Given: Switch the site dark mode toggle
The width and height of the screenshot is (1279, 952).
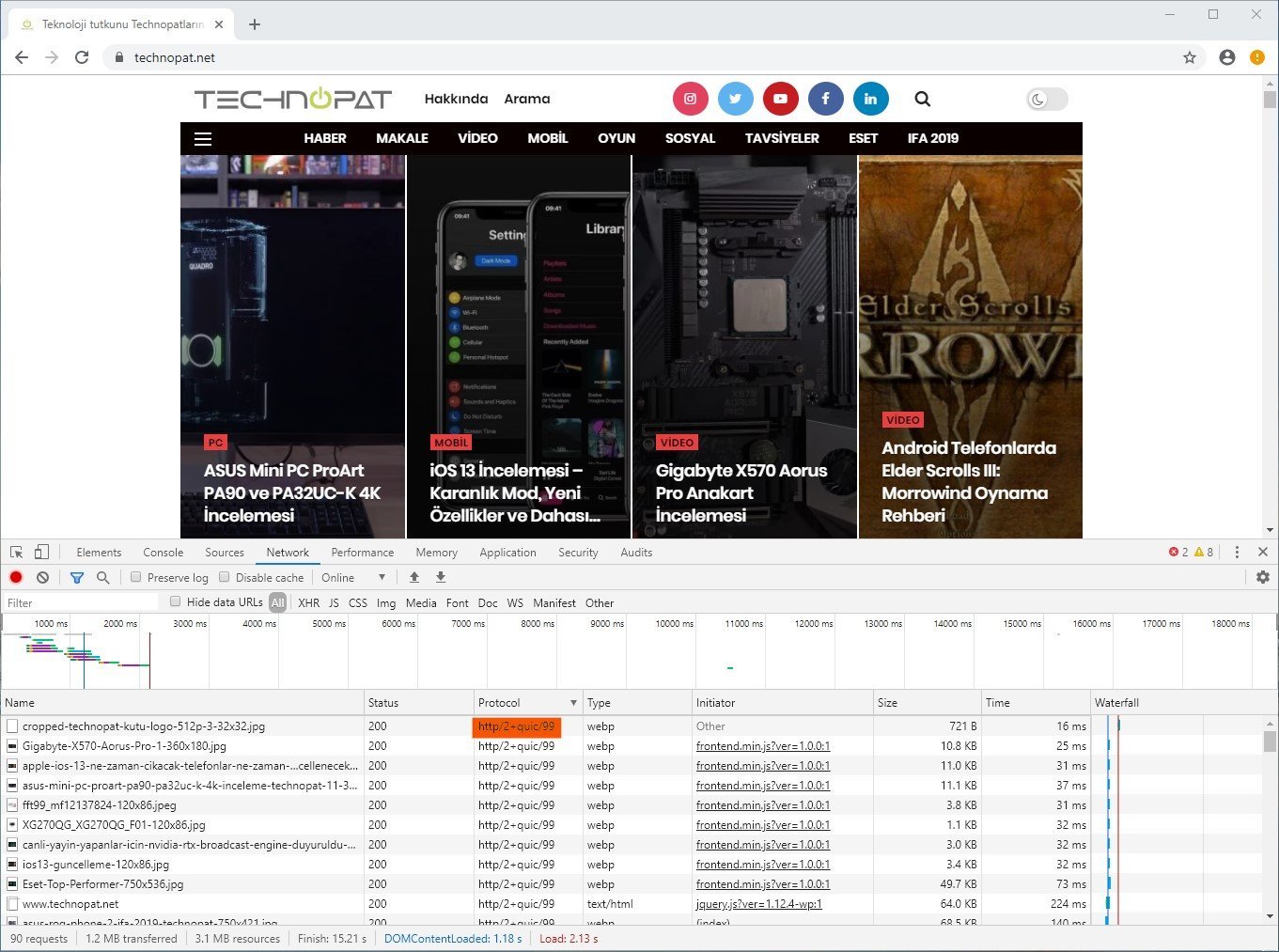Looking at the screenshot, I should pyautogui.click(x=1046, y=99).
